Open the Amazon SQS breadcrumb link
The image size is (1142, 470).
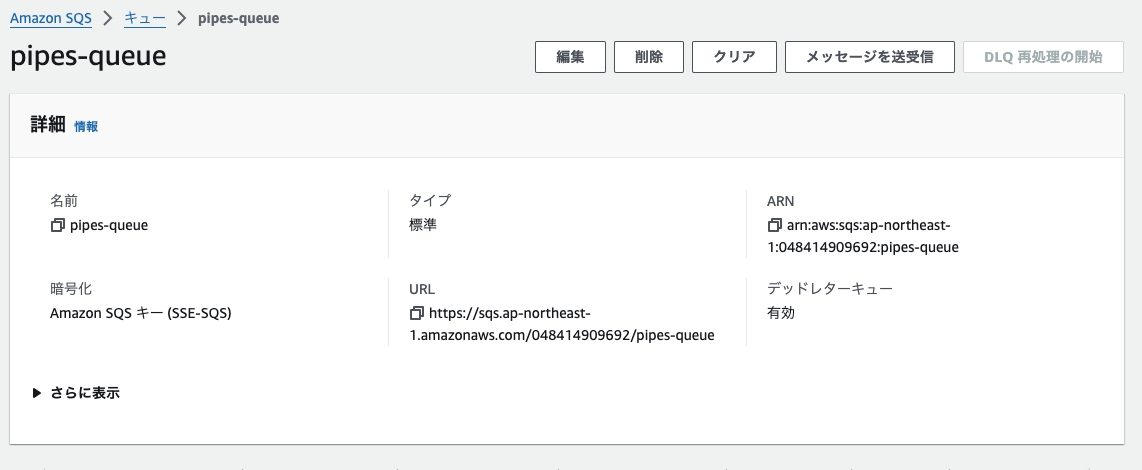51,19
